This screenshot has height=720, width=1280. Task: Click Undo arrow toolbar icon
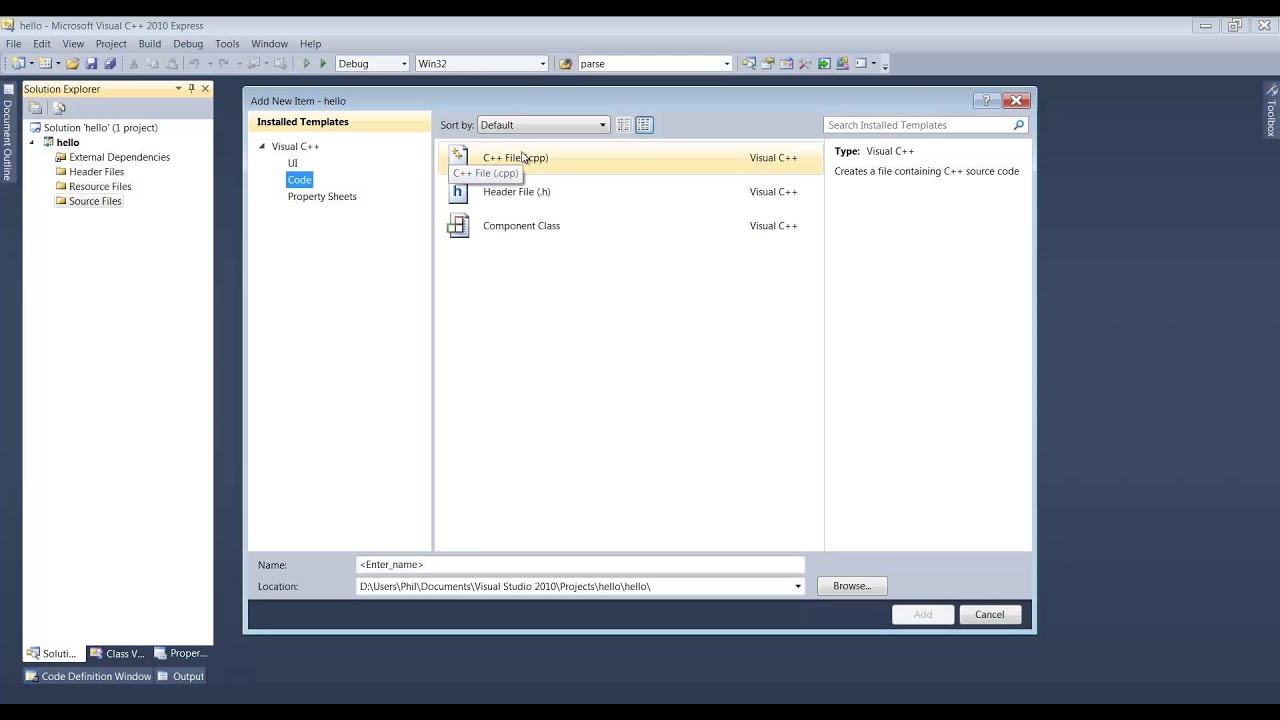coord(194,63)
